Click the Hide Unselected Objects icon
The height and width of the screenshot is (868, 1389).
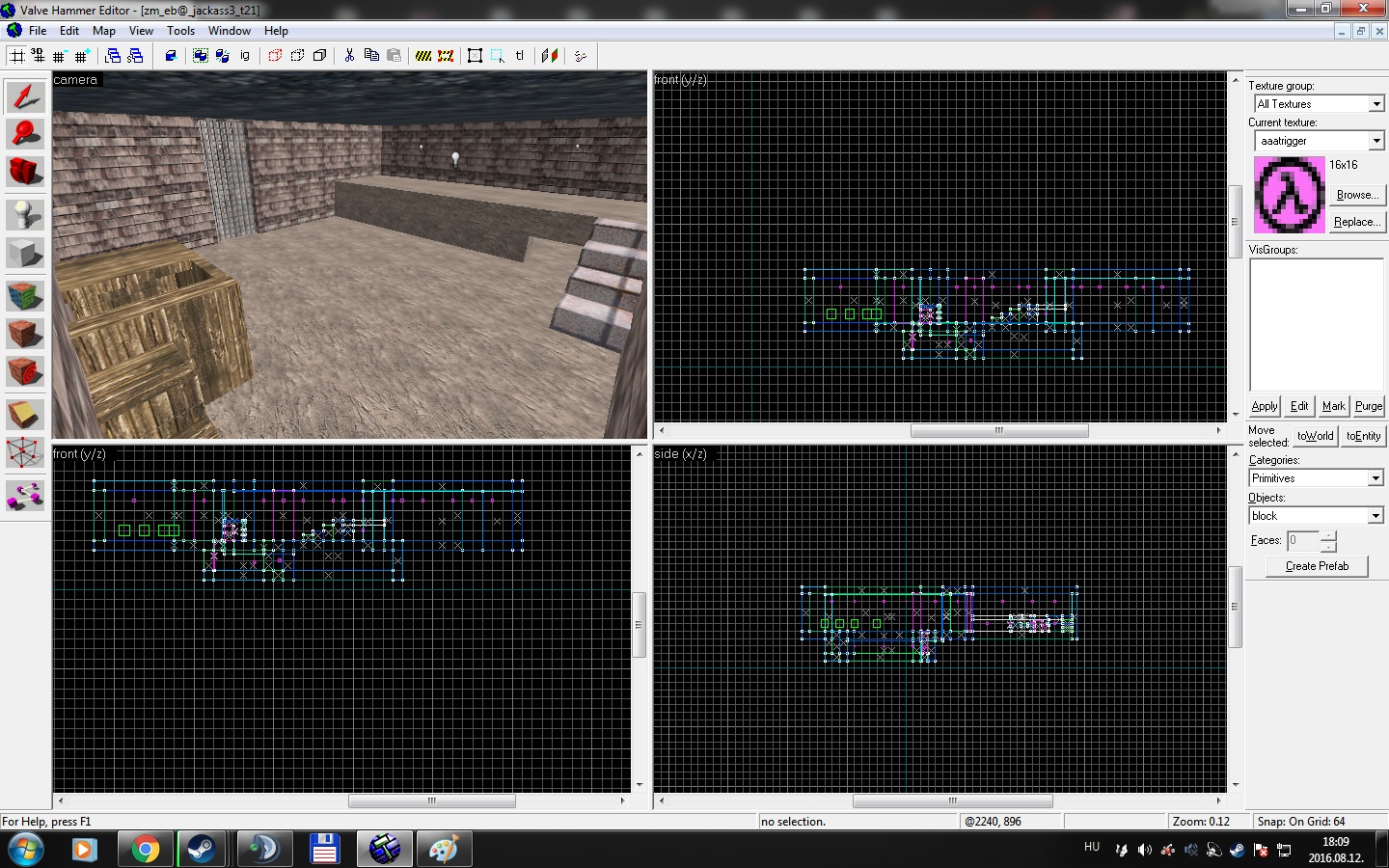[297, 56]
